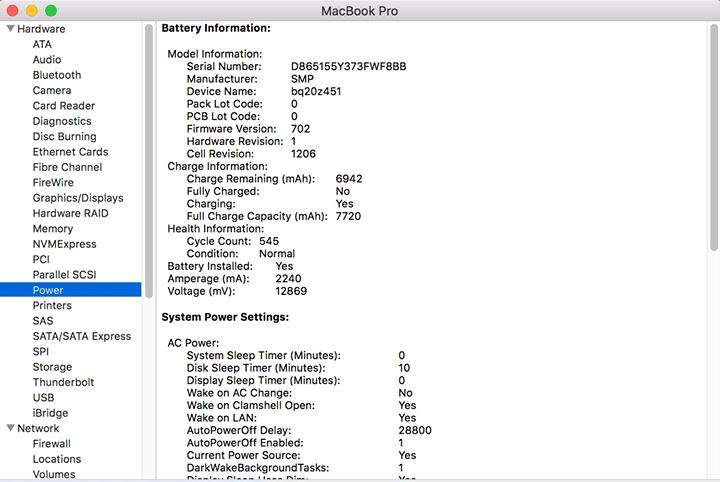Screen dimensions: 720x482
Task: Click the Health Information label
Action: click(215, 229)
